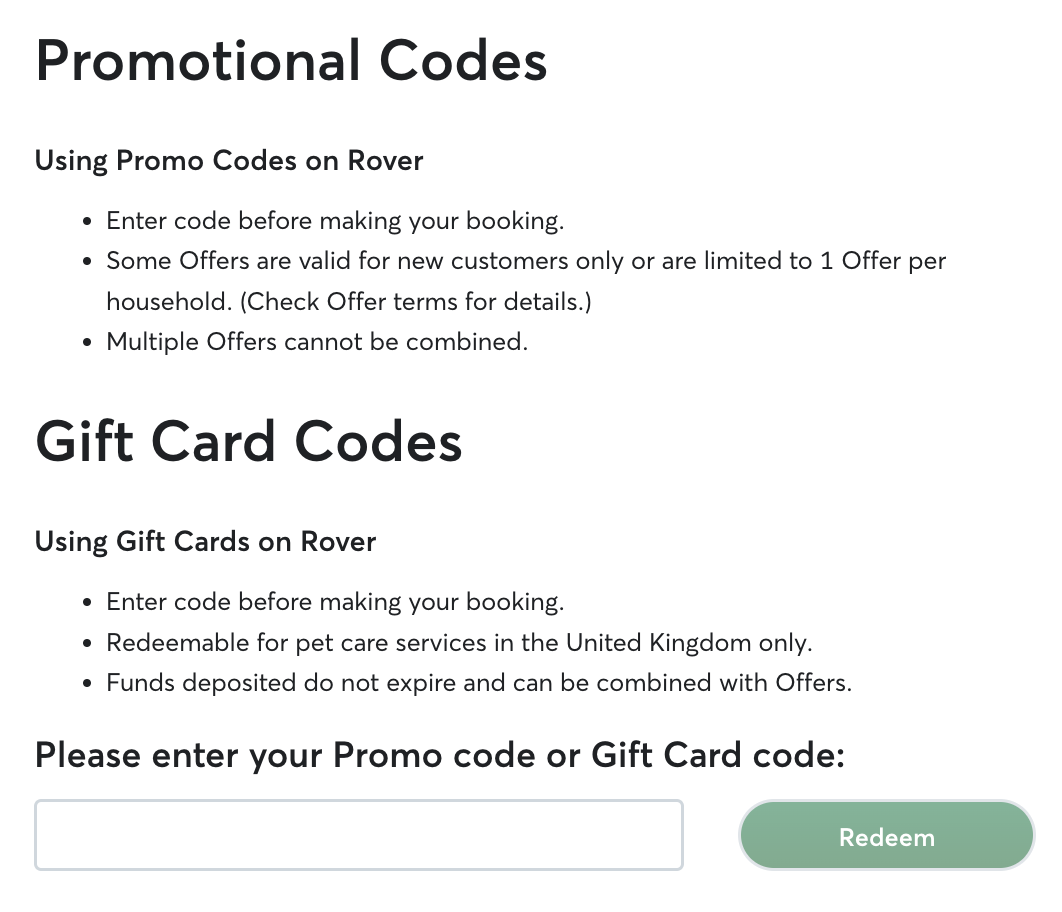
Task: Click the 'Please enter your Promo code' label
Action: (440, 754)
